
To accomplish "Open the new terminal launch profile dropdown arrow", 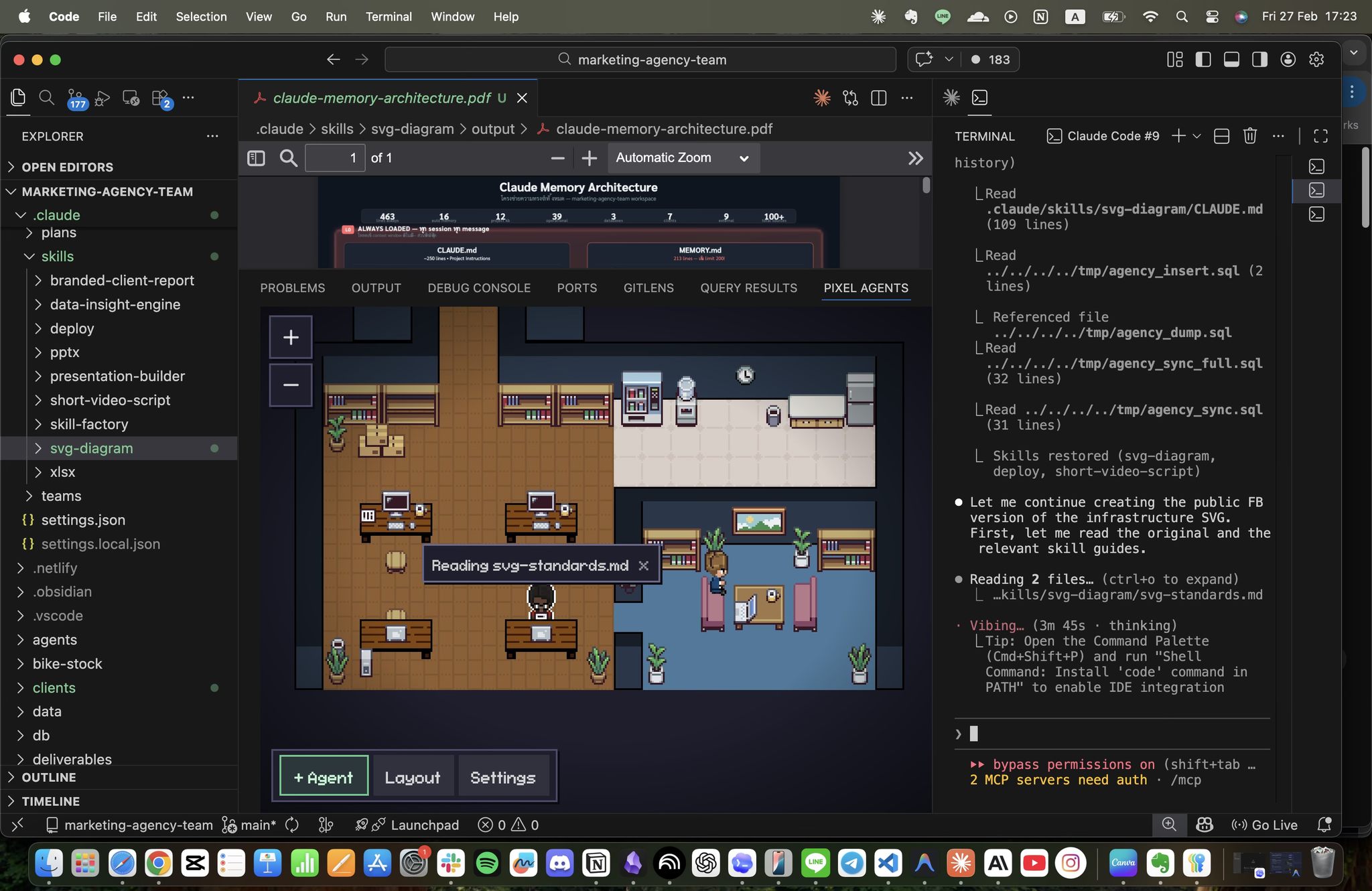I will [x=1197, y=136].
